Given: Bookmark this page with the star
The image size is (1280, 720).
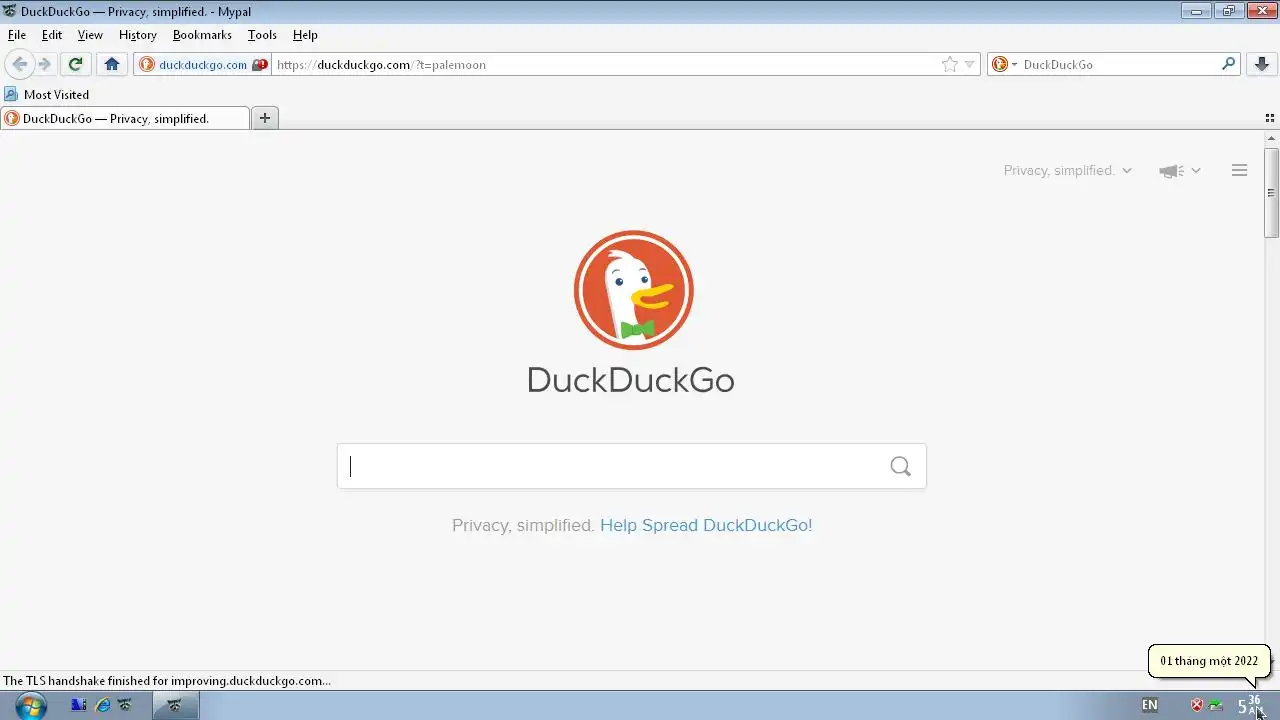Looking at the screenshot, I should coord(949,64).
